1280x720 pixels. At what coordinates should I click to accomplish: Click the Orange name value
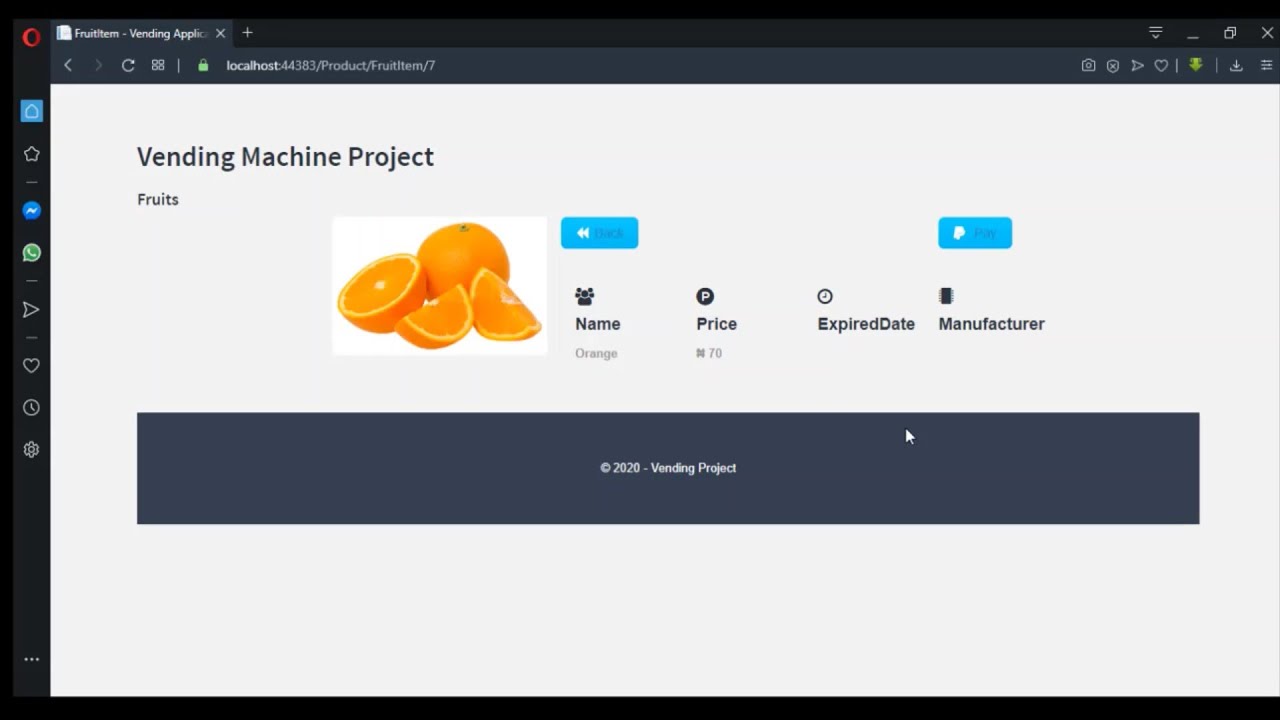coord(596,353)
